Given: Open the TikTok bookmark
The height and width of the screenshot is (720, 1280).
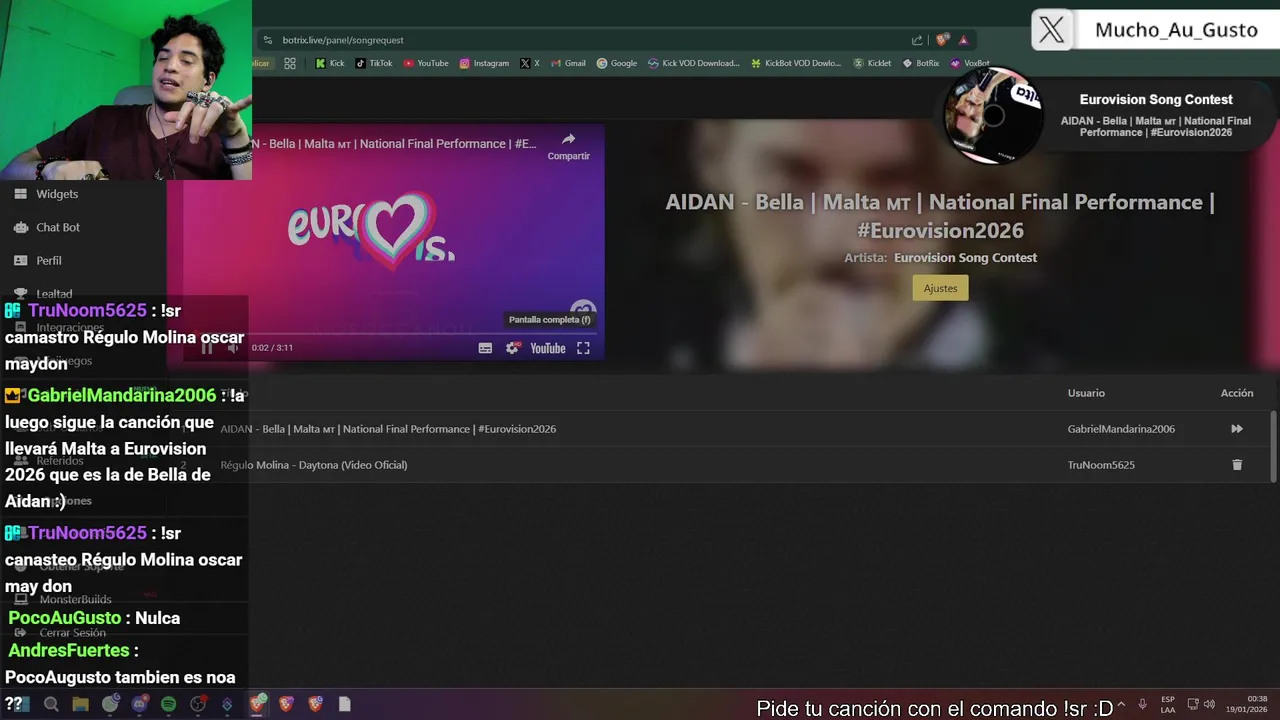Looking at the screenshot, I should tap(374, 63).
